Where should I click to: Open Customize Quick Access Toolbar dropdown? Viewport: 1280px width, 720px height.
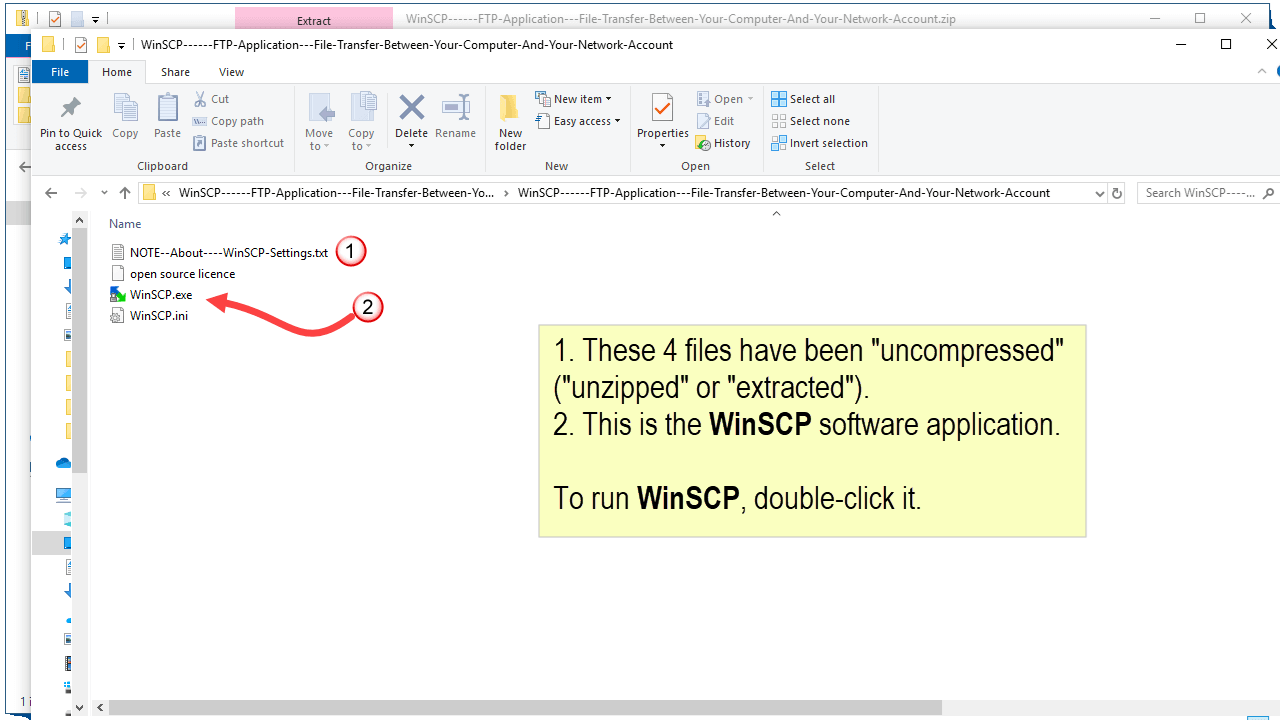click(x=121, y=45)
